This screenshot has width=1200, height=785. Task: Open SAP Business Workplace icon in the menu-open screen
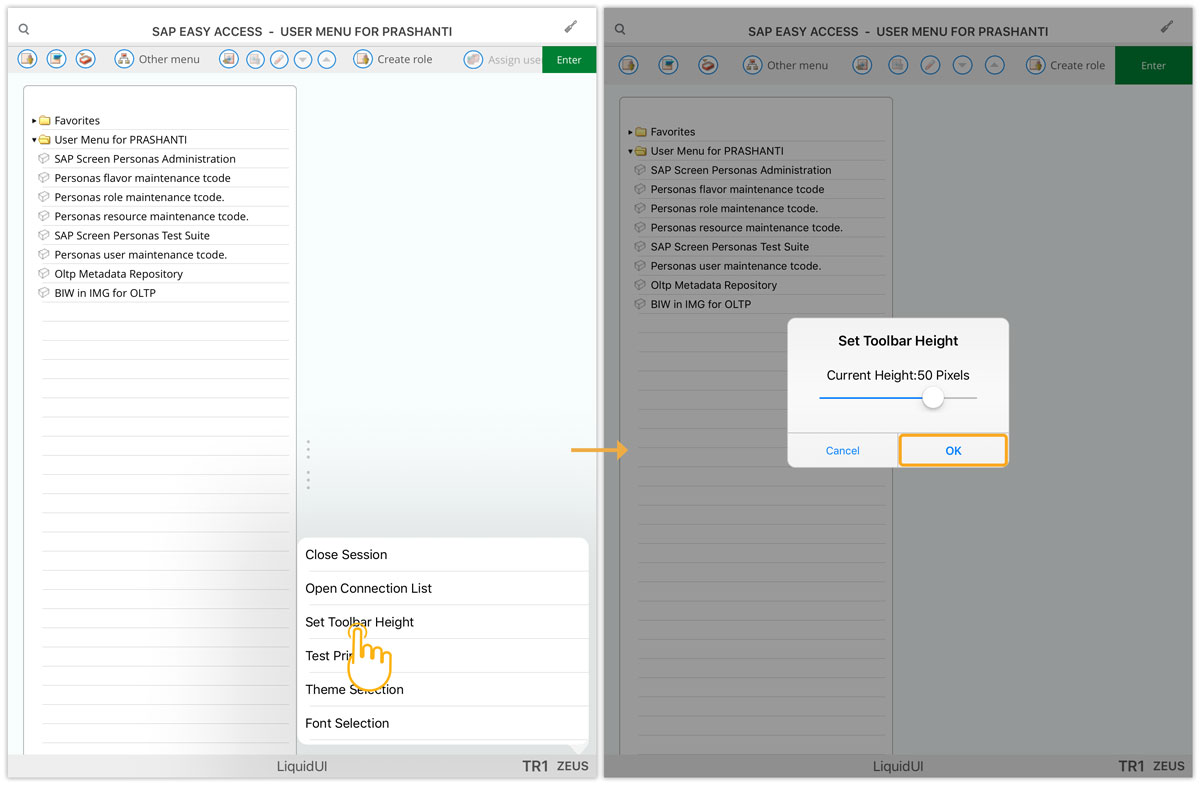tap(86, 60)
